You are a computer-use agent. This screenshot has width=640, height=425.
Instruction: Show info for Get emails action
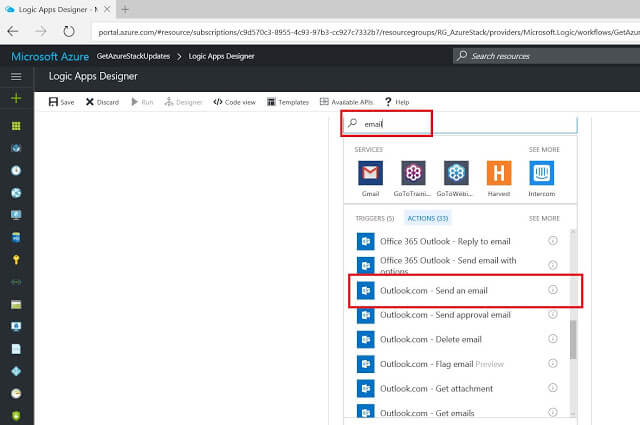point(553,412)
